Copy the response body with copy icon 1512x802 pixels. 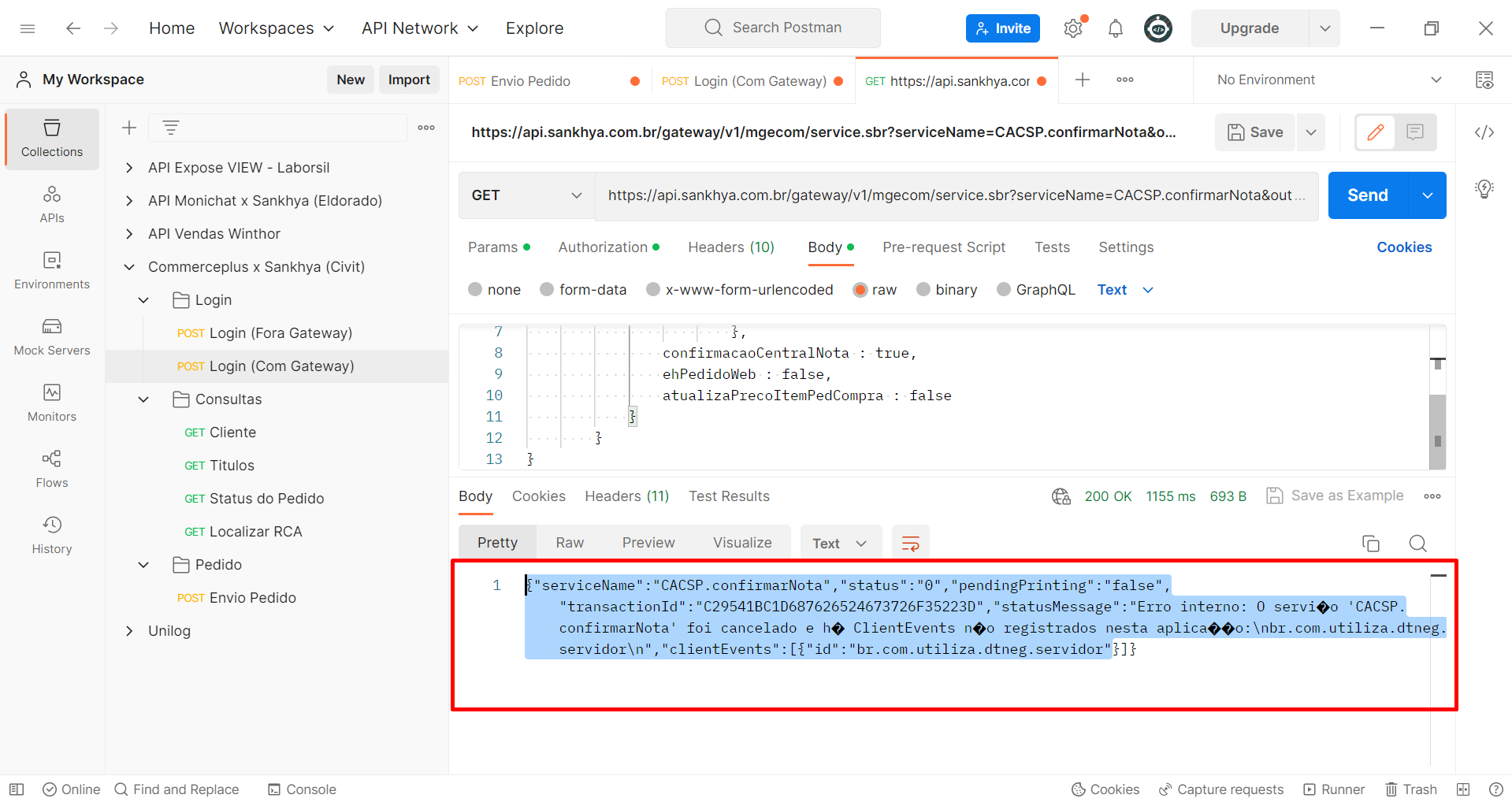coord(1370,544)
